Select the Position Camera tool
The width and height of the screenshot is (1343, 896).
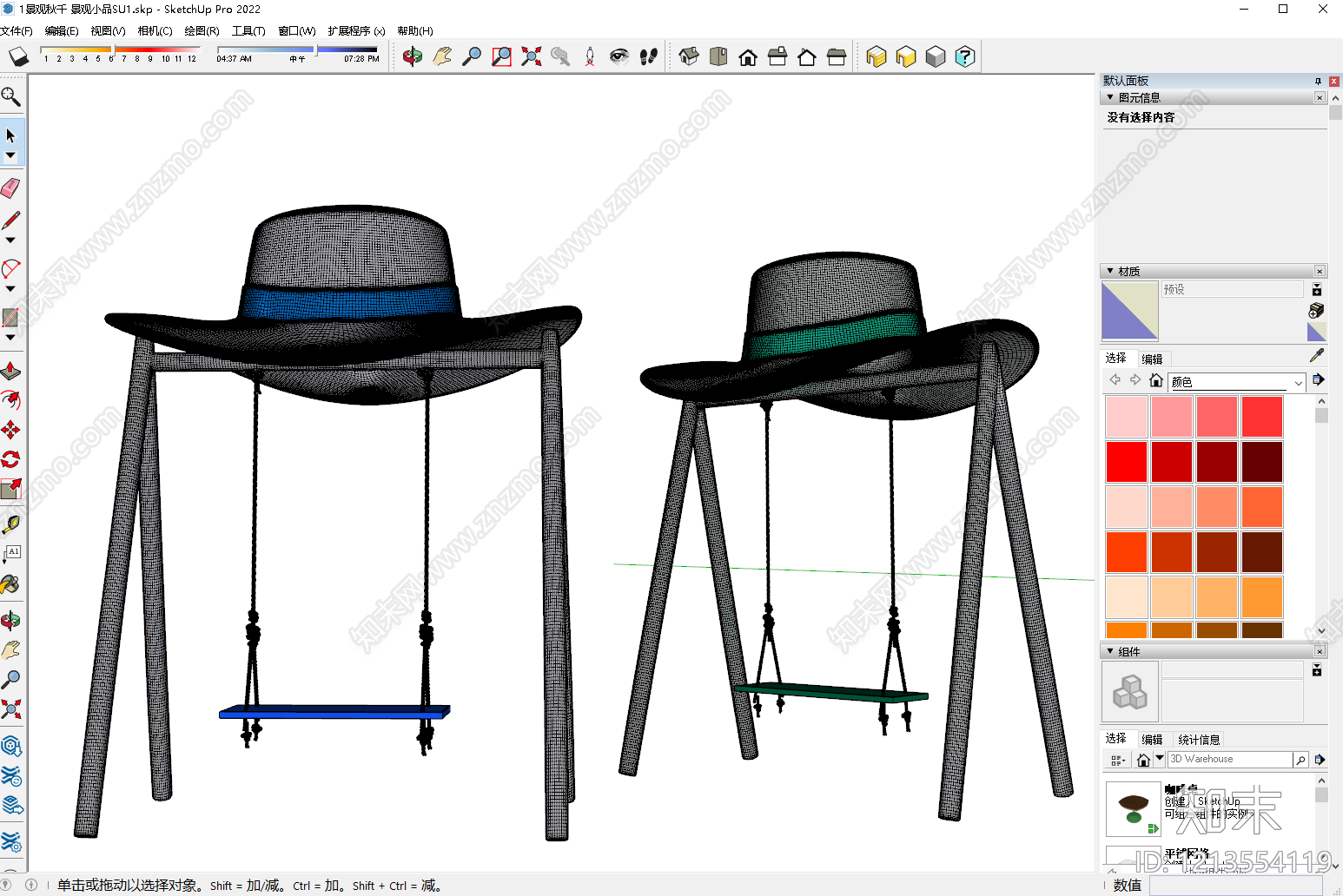(590, 57)
